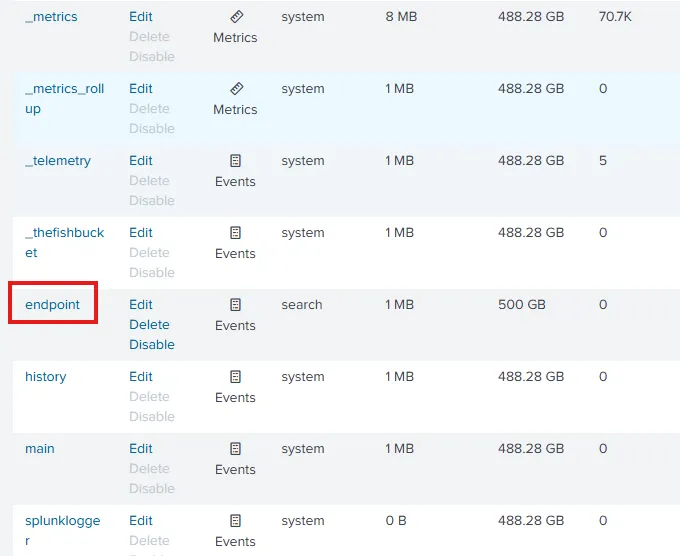Viewport: 680px width, 556px height.
Task: Open the _metrics index link
Action: point(51,17)
